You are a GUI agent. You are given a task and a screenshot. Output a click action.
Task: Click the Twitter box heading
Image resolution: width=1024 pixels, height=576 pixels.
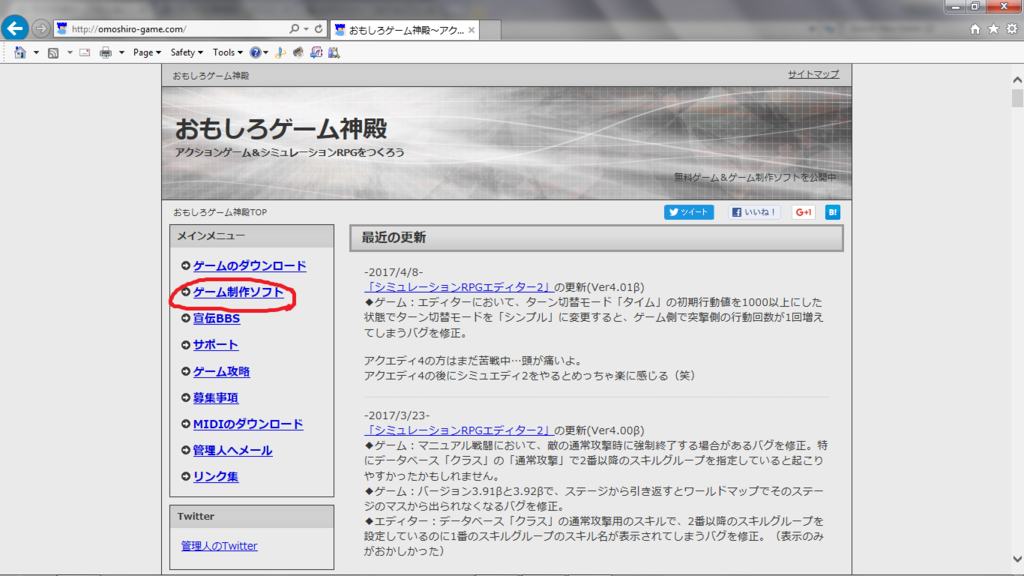196,517
